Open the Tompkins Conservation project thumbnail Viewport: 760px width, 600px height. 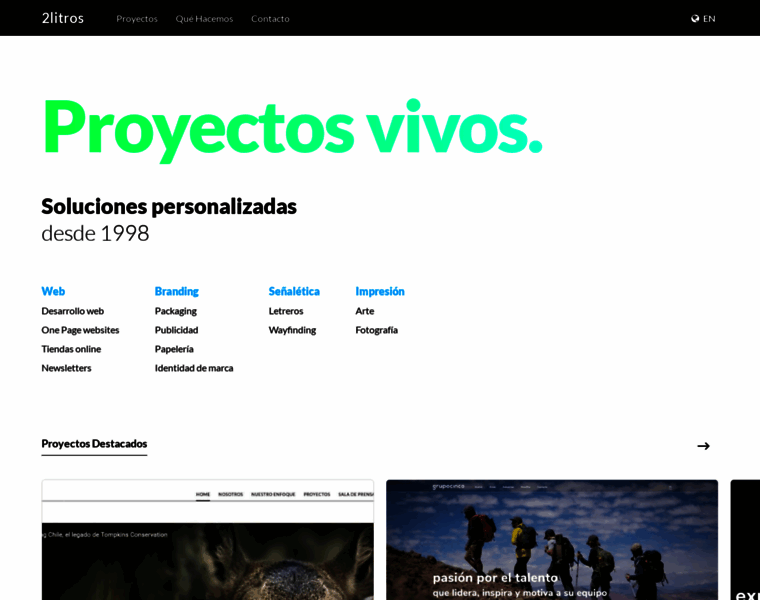point(208,540)
